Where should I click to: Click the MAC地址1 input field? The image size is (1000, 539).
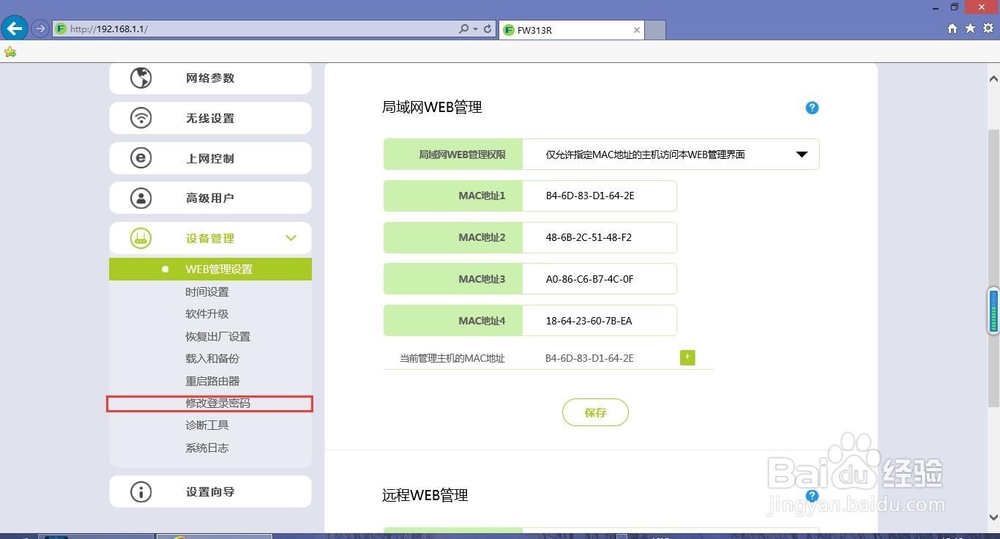tap(599, 196)
